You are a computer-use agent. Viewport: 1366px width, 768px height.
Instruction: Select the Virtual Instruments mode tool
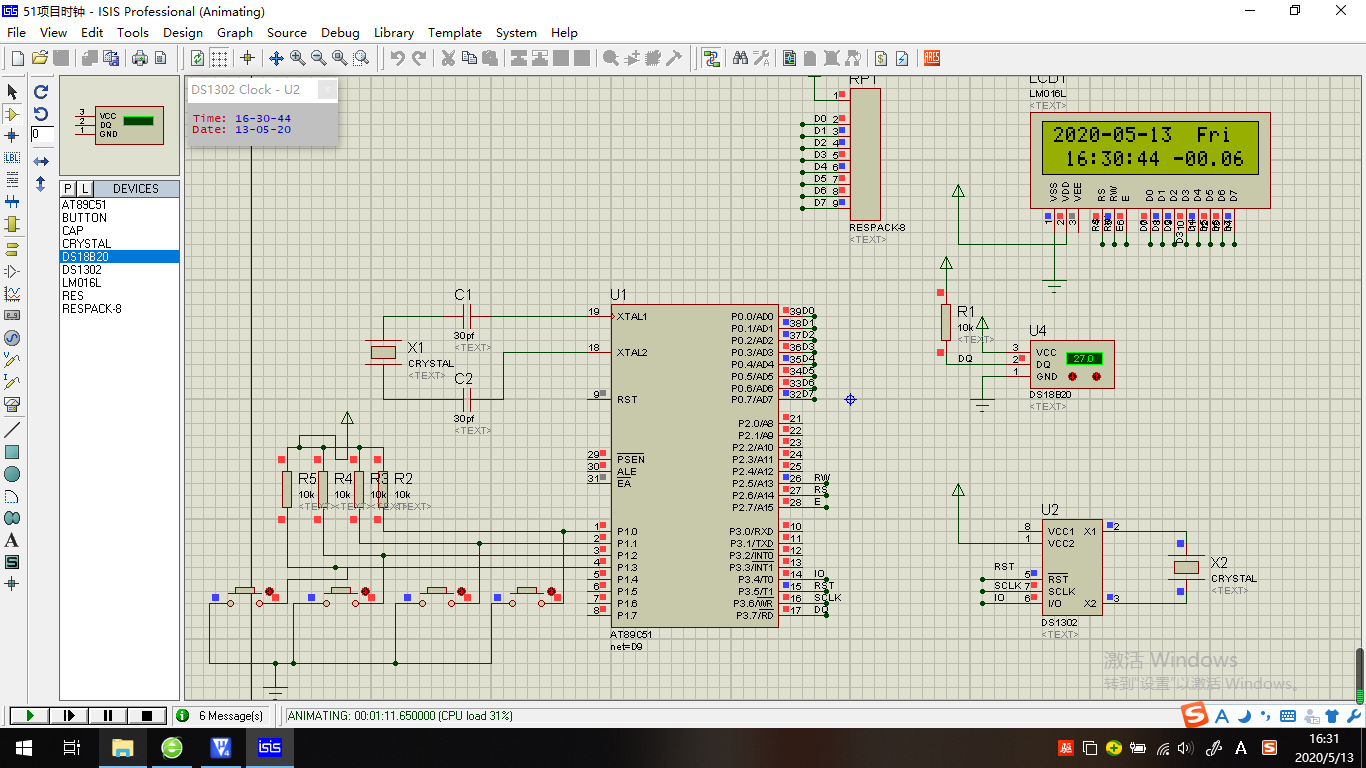click(12, 404)
